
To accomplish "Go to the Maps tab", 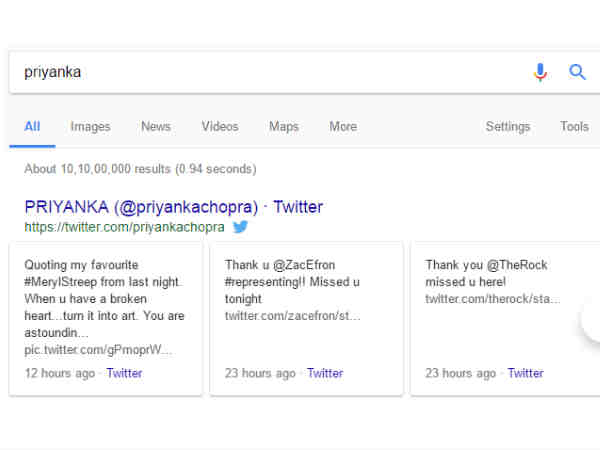I will 284,127.
